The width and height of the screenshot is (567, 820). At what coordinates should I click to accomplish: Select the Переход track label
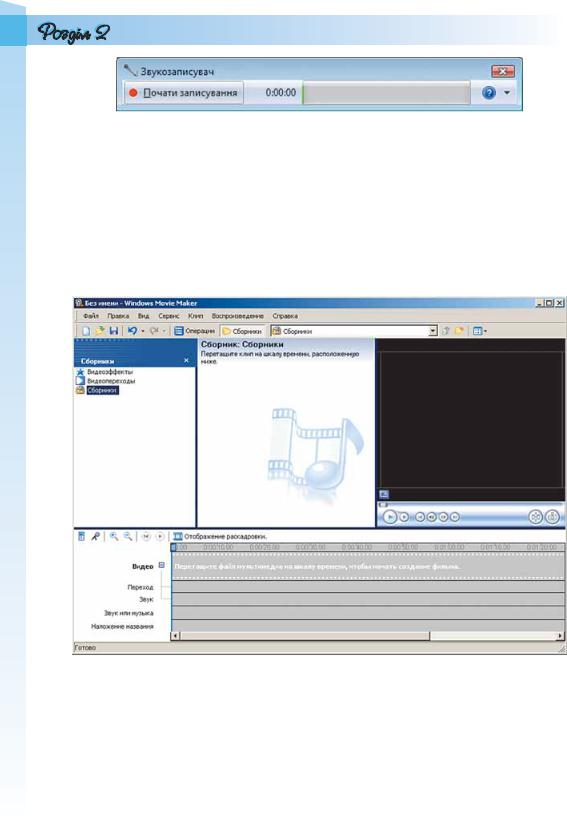click(x=140, y=587)
